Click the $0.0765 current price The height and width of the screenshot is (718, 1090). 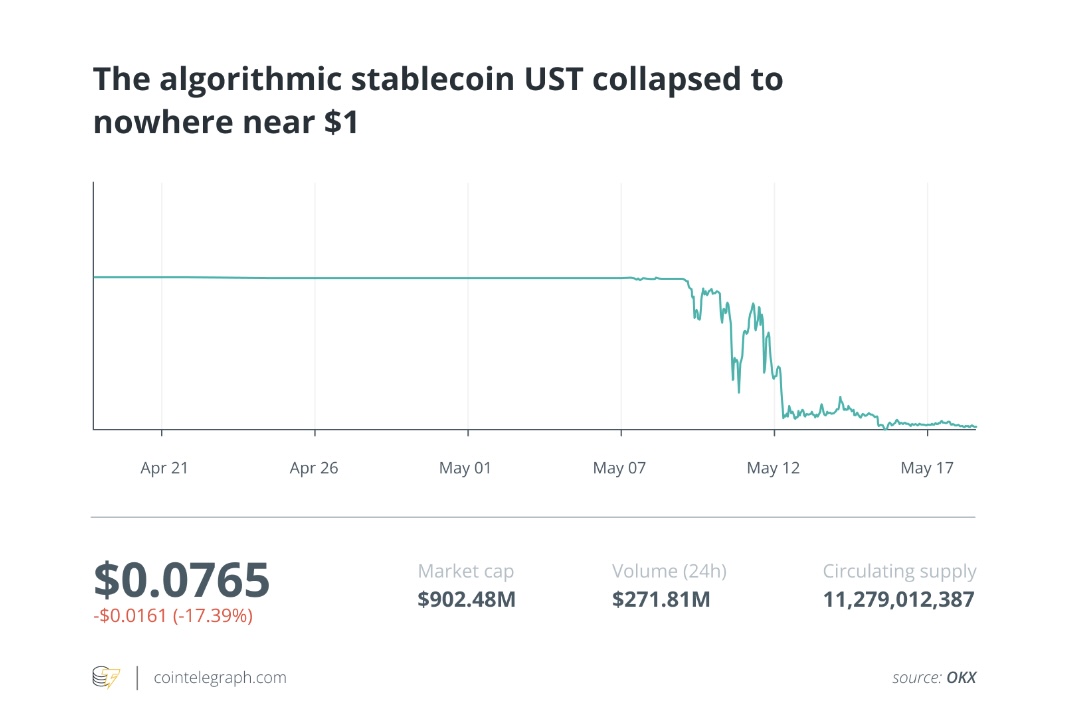(182, 581)
